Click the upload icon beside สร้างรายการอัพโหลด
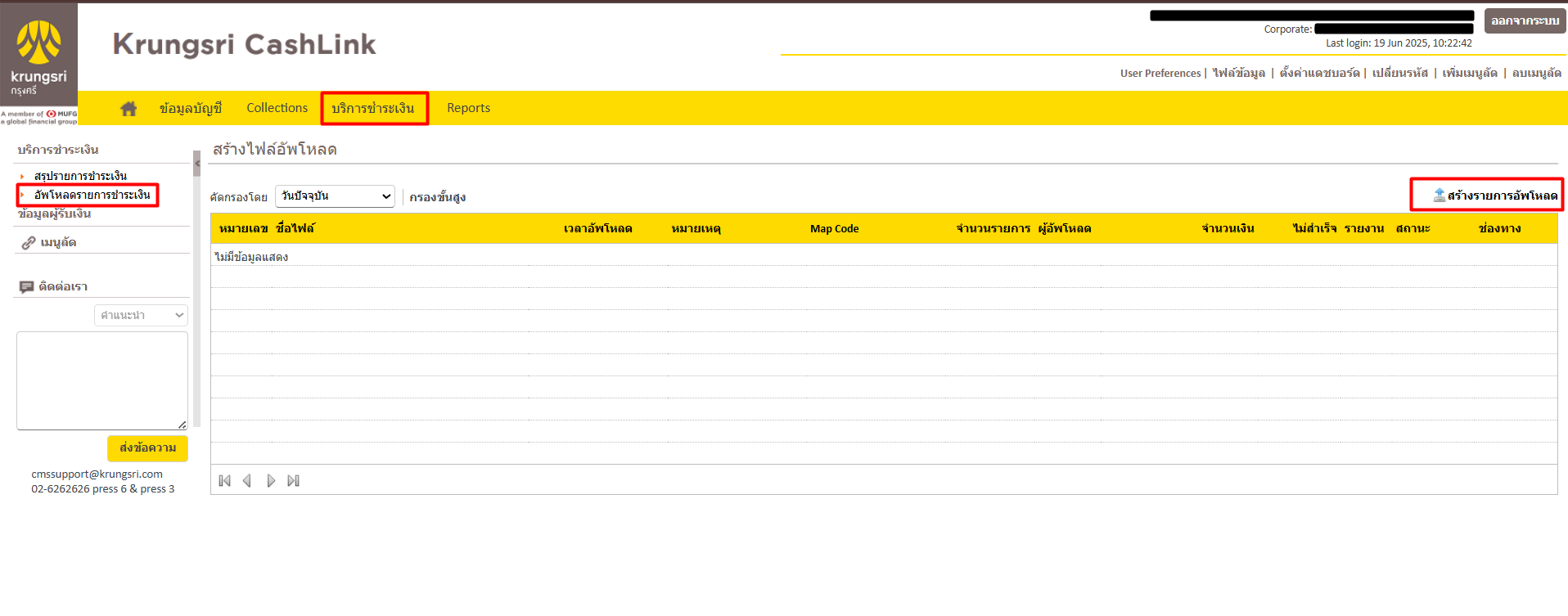The width and height of the screenshot is (1568, 616). coord(1439,195)
